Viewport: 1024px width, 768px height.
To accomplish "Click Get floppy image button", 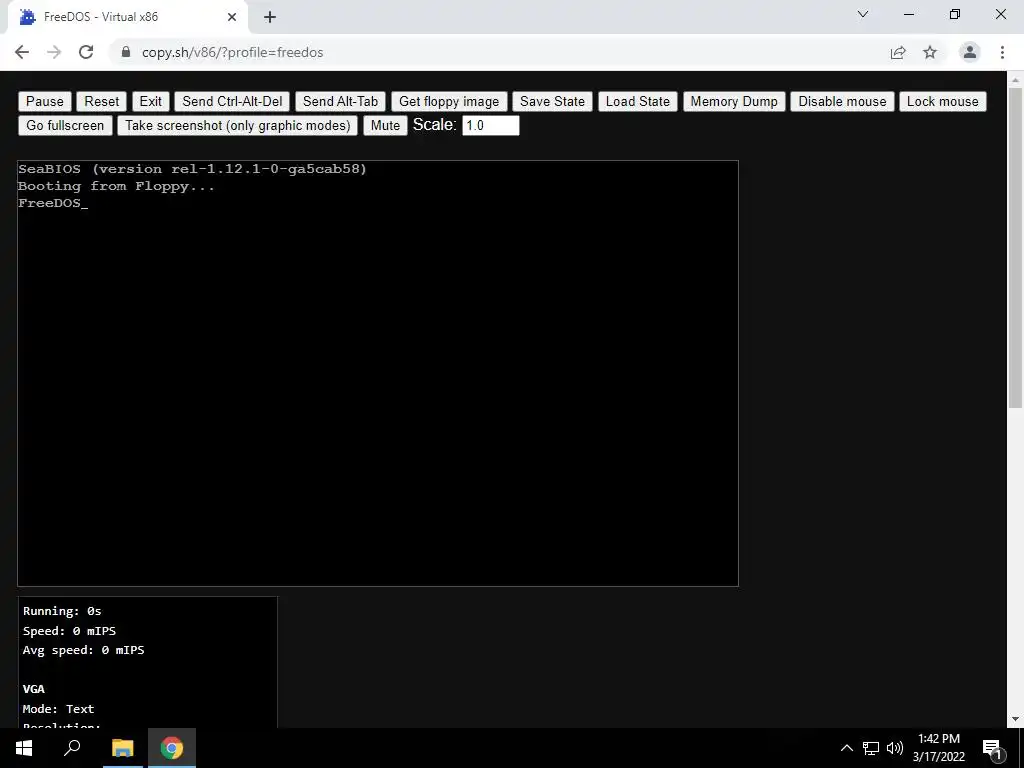I will pyautogui.click(x=449, y=101).
